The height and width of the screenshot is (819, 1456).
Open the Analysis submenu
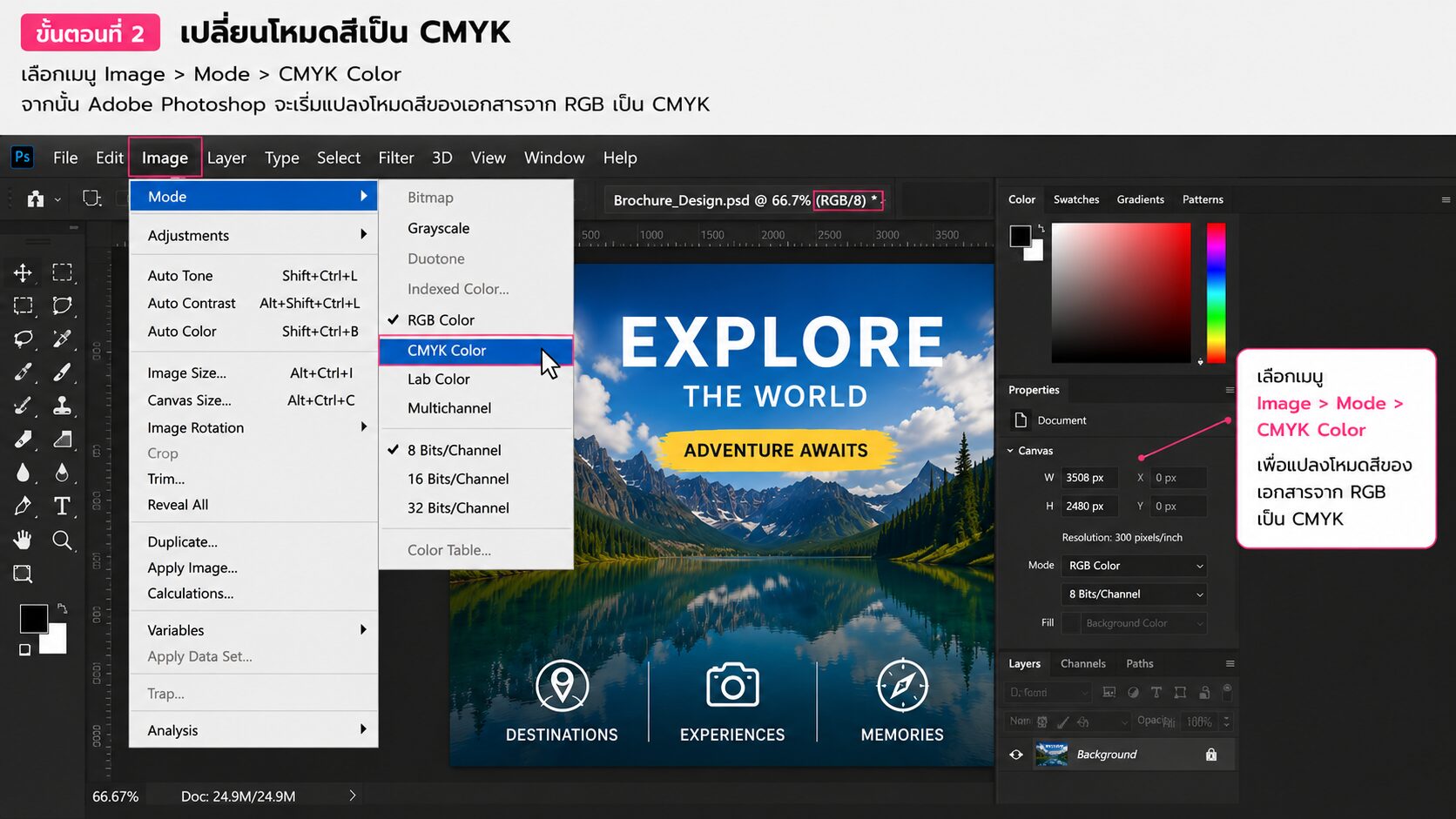[x=253, y=730]
